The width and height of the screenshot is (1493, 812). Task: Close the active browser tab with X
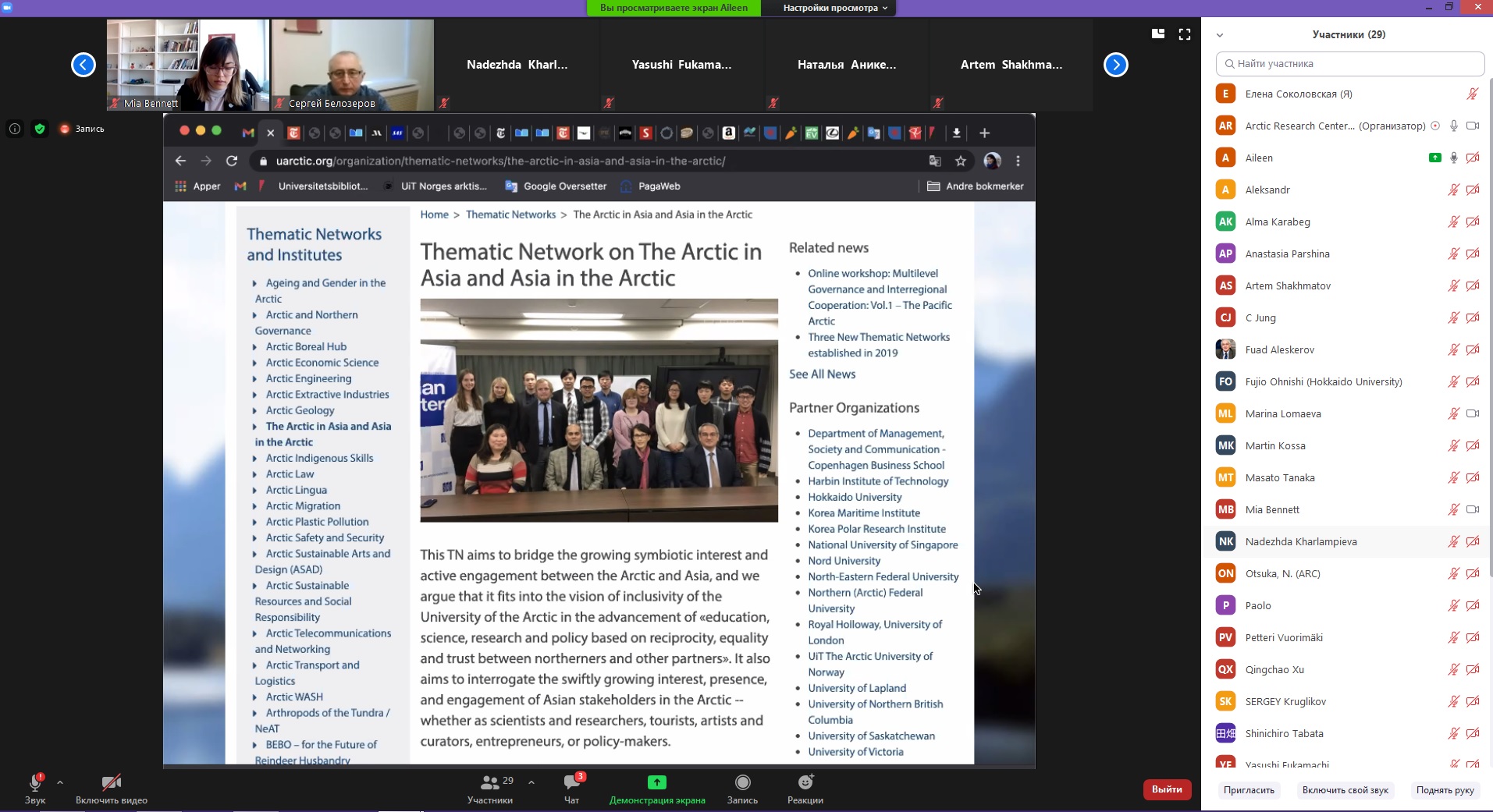pos(271,133)
